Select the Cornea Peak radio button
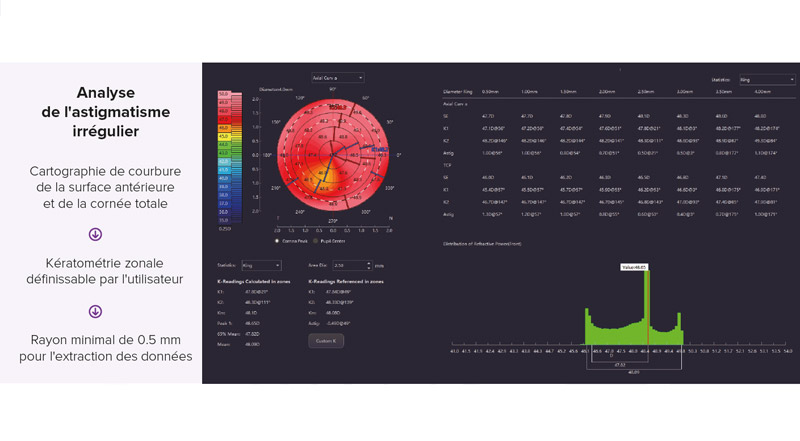Viewport: 800px width, 441px height. tap(277, 241)
